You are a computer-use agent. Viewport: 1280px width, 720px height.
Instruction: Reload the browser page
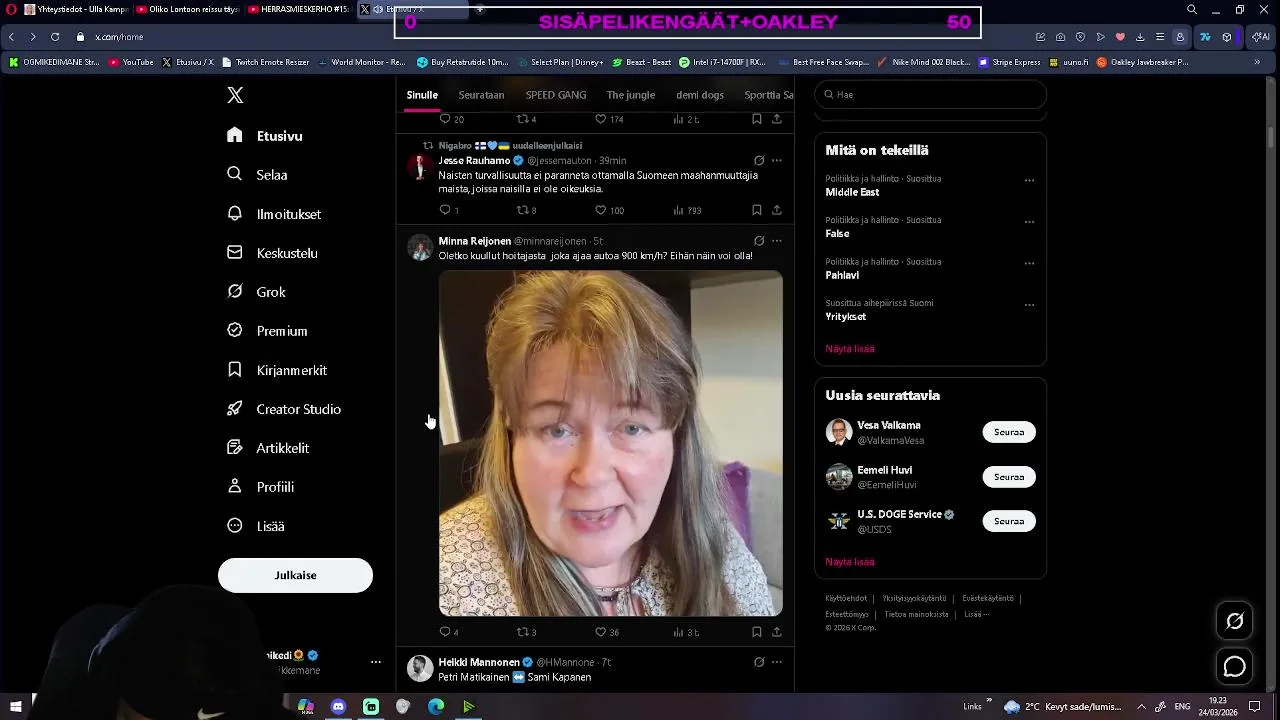coord(55,37)
